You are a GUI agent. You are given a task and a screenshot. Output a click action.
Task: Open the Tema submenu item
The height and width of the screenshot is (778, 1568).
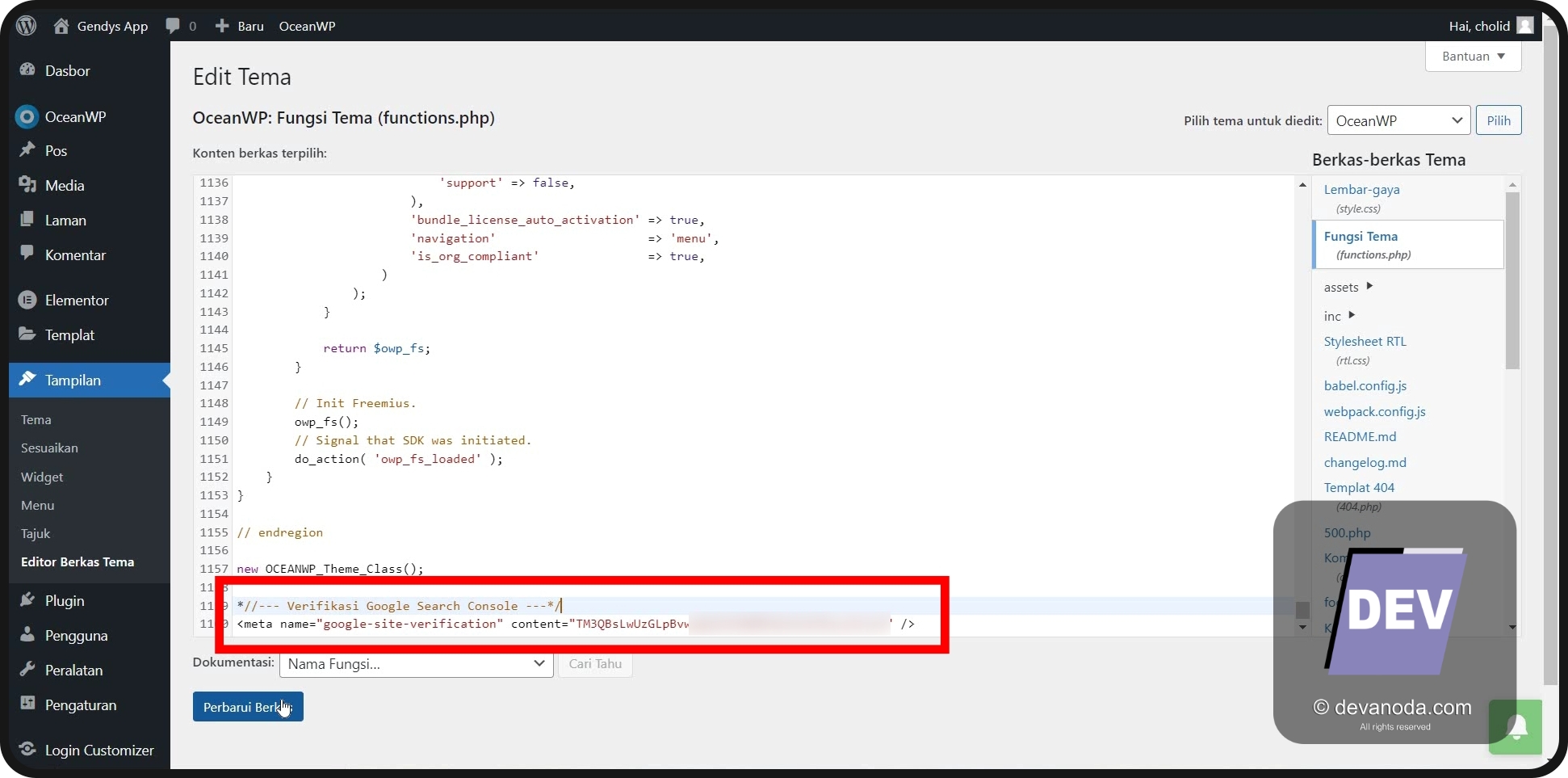[x=36, y=419]
